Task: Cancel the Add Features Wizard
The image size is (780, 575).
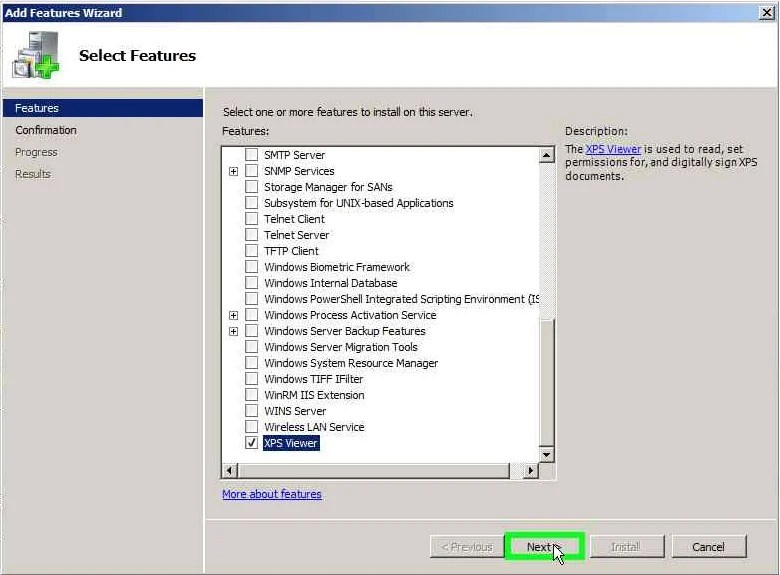Action: 708,547
